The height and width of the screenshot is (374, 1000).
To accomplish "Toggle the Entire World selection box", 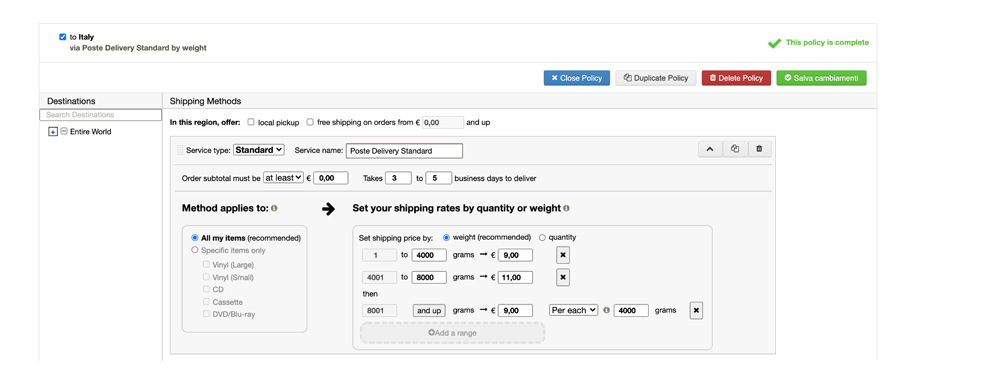I will [64, 131].
